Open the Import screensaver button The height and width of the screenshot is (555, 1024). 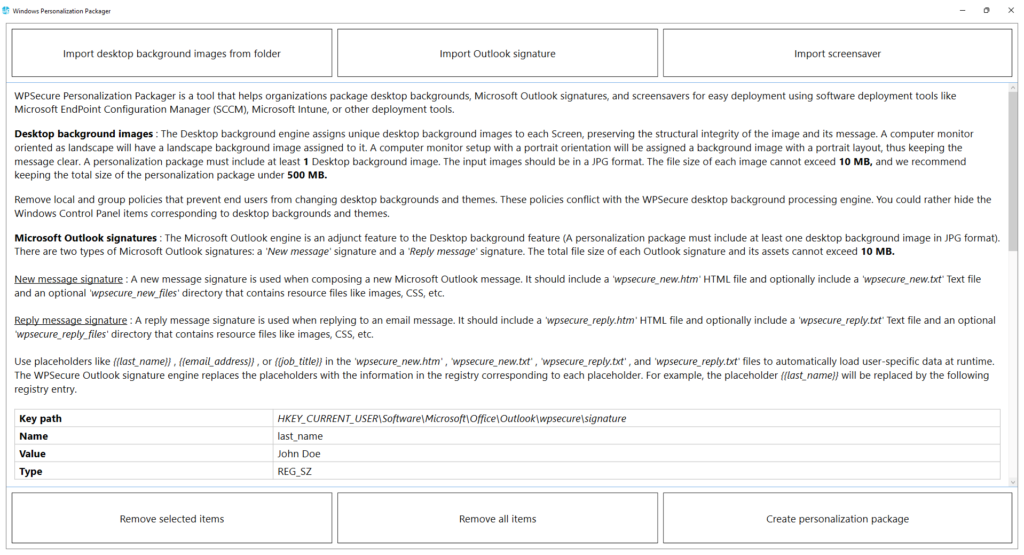point(837,54)
